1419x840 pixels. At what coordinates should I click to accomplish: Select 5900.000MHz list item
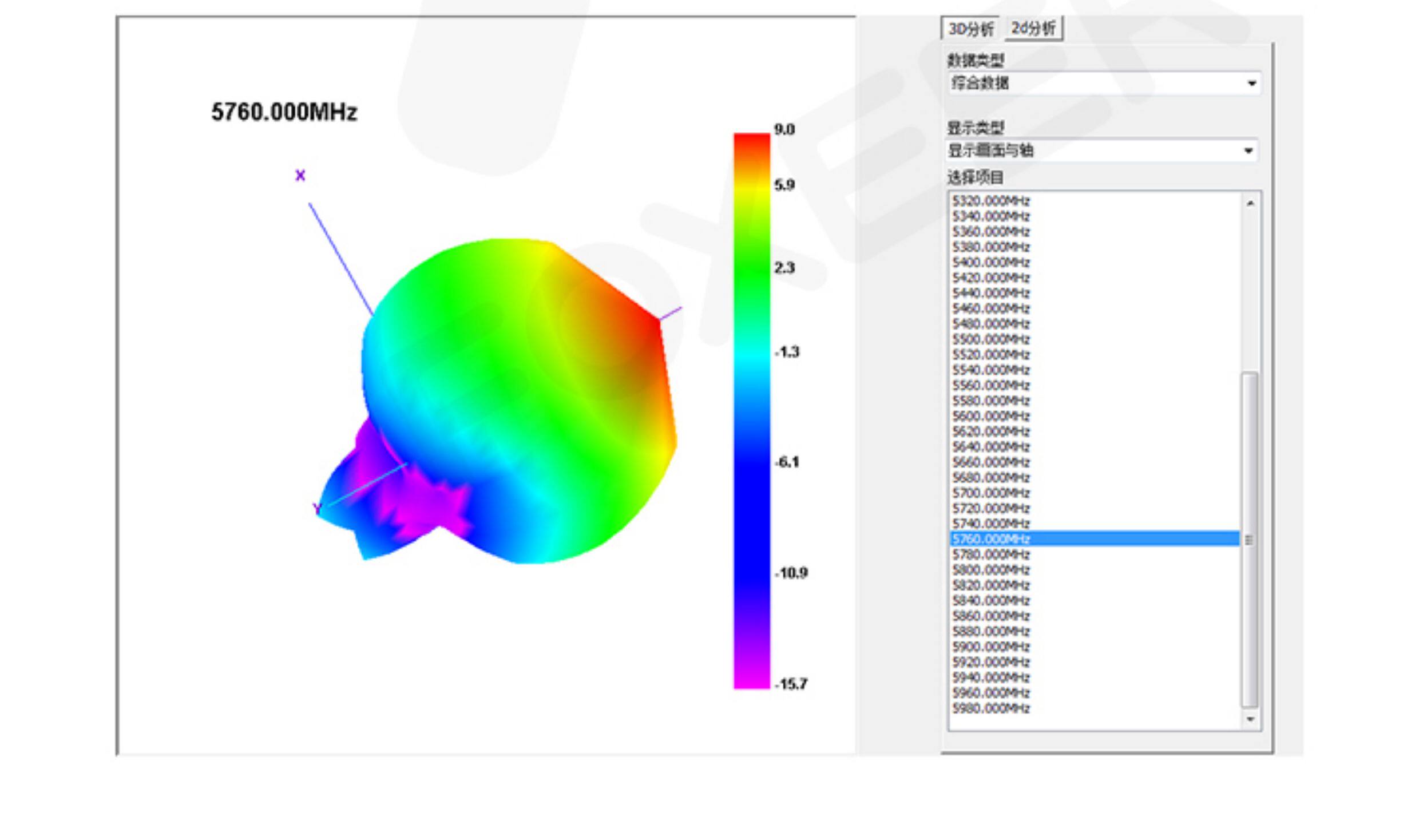coord(991,647)
